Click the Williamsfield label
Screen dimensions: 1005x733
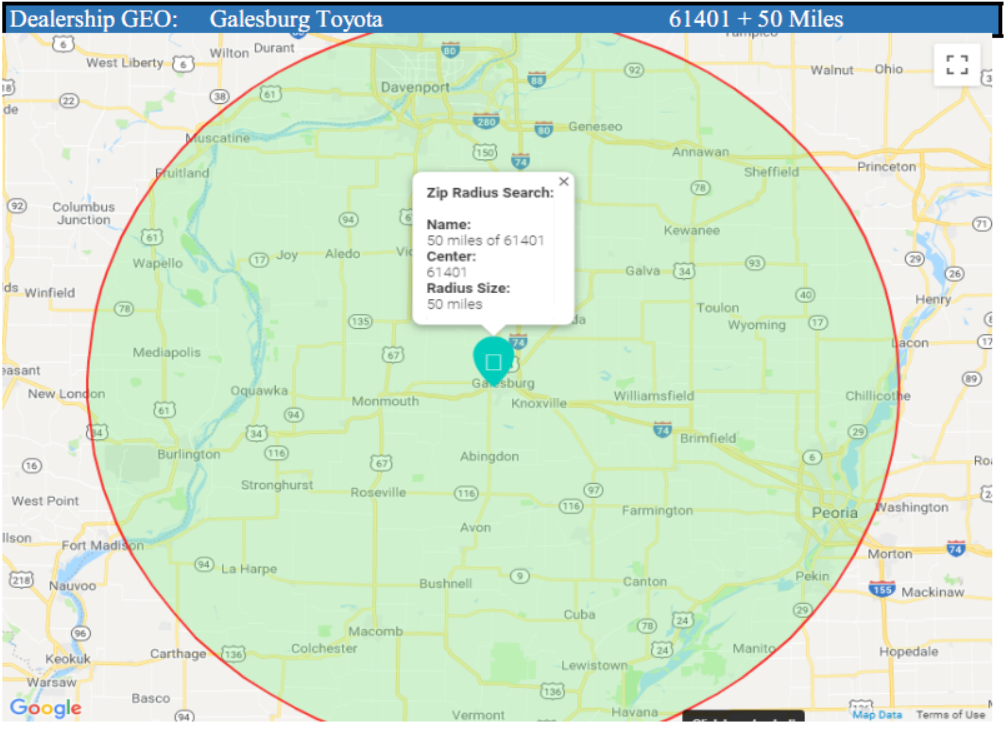click(654, 396)
